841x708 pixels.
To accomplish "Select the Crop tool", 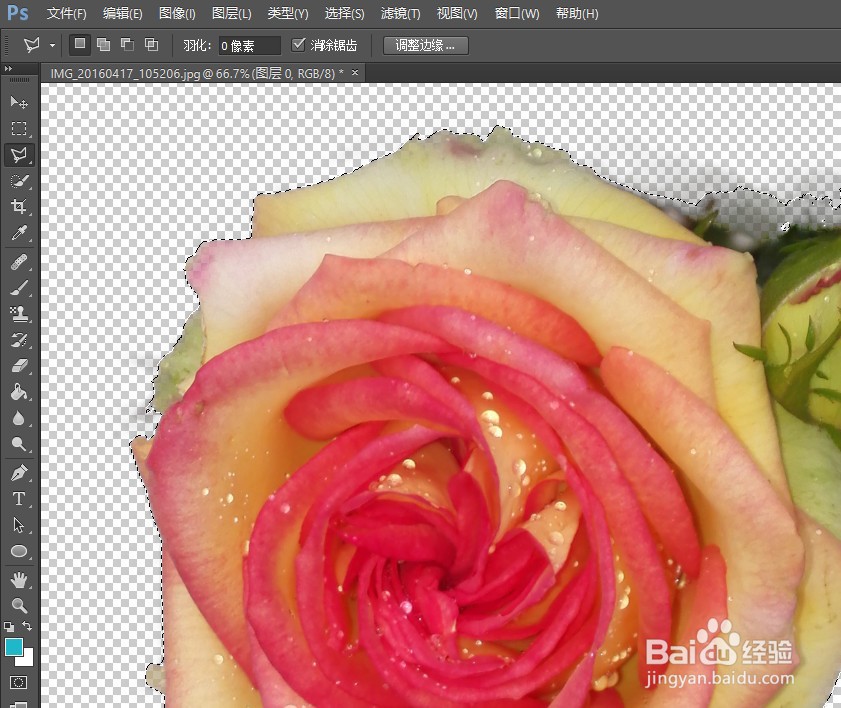I will coord(19,206).
